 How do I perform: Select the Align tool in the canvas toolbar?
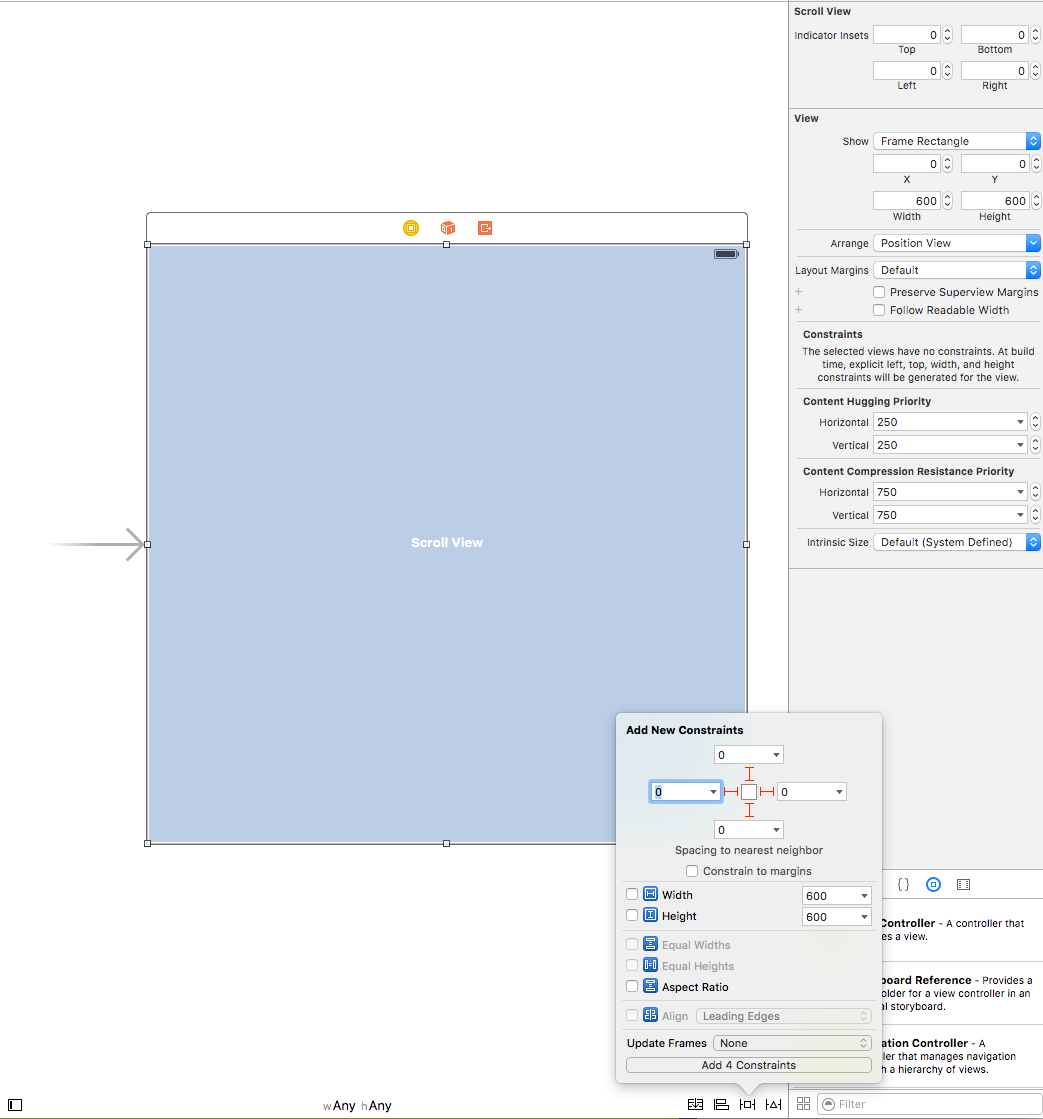721,1104
